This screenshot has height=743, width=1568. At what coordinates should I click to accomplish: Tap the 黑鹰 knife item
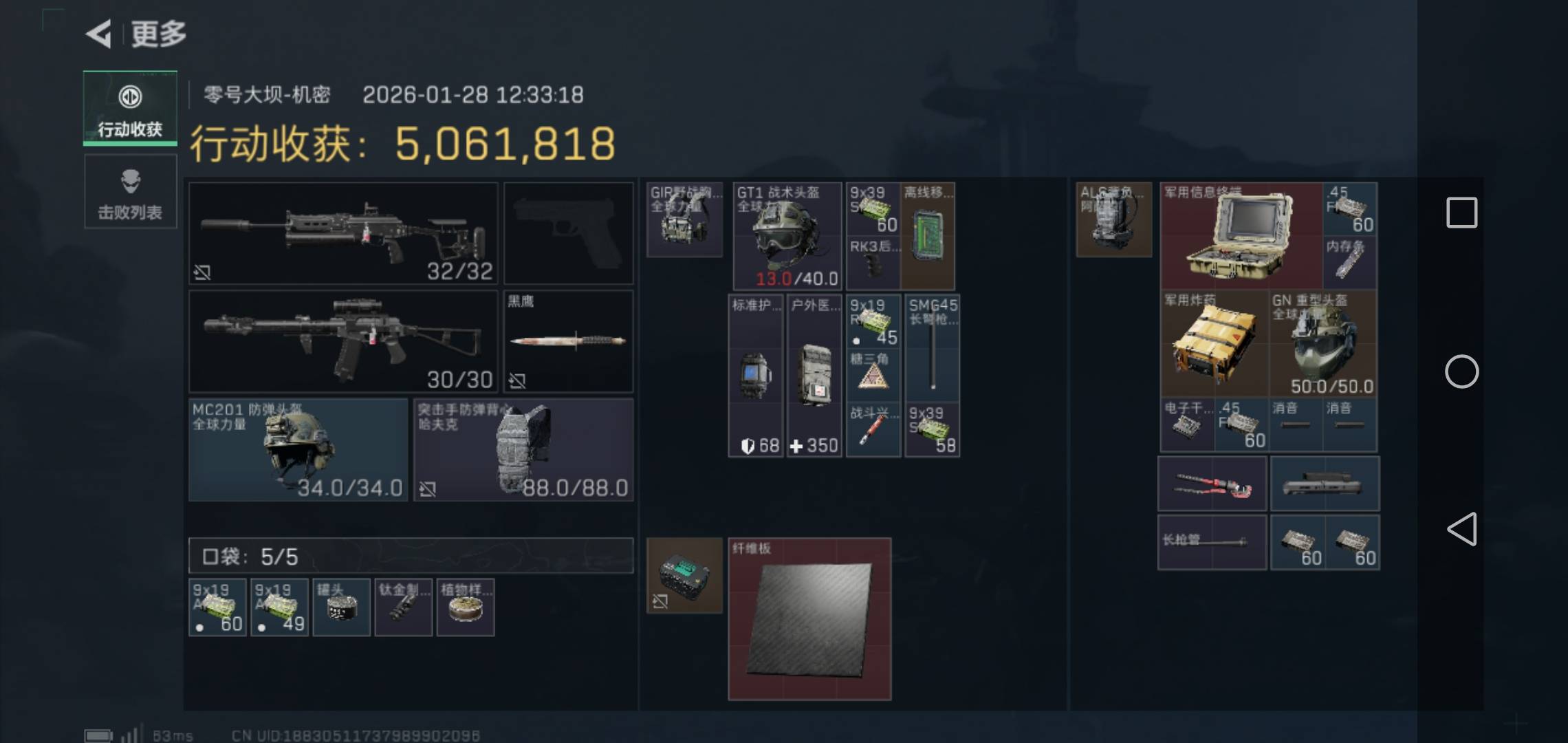click(x=568, y=341)
